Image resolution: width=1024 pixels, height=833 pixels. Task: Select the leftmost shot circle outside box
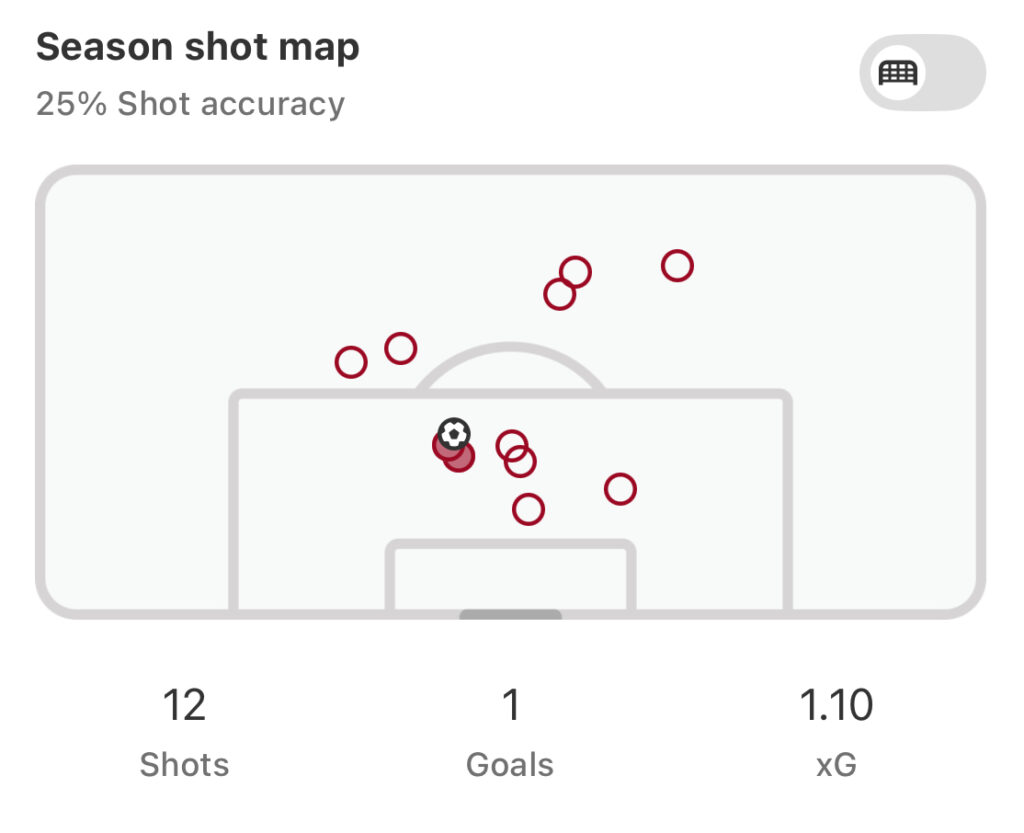(x=351, y=362)
